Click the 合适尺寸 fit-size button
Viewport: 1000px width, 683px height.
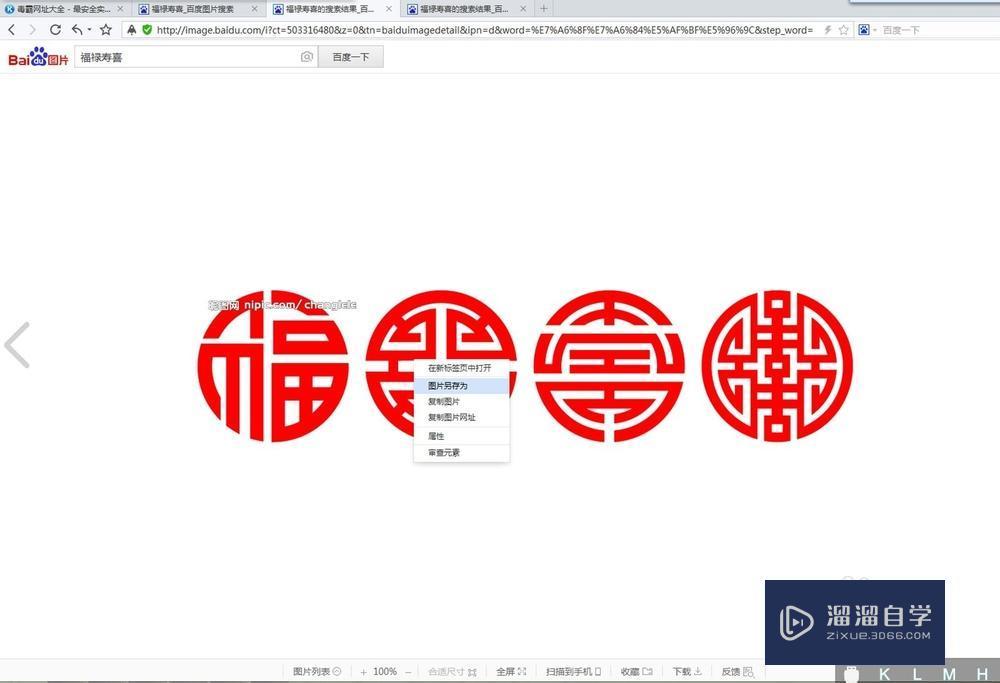tap(452, 672)
